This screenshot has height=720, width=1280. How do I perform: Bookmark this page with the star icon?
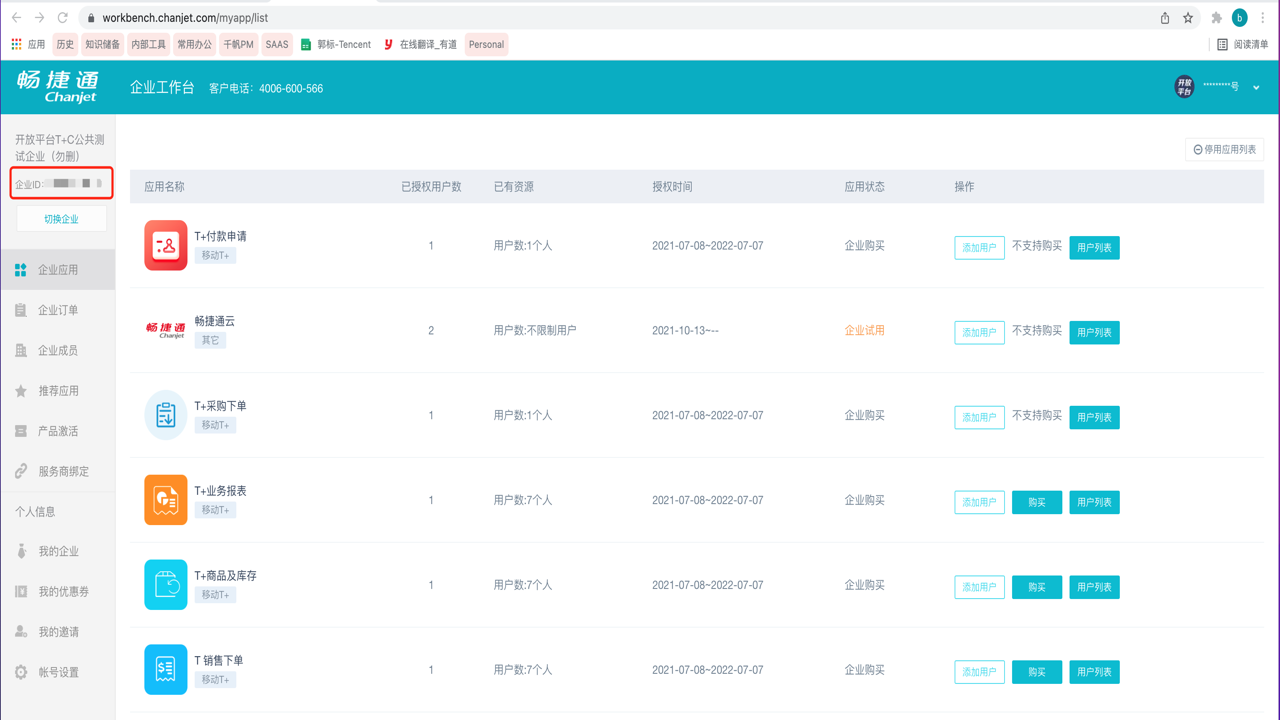(x=1188, y=18)
